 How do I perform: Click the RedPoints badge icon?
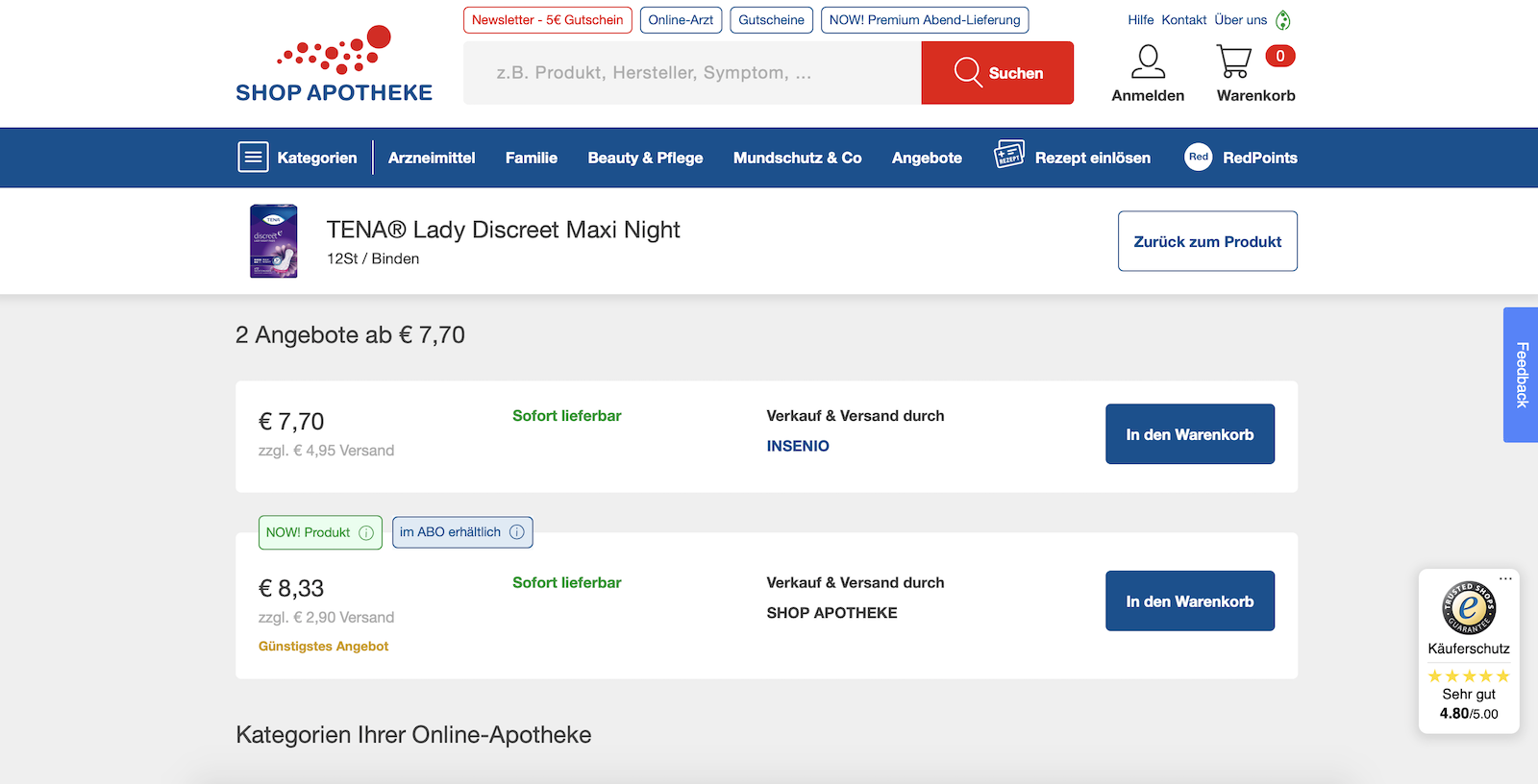pos(1198,158)
